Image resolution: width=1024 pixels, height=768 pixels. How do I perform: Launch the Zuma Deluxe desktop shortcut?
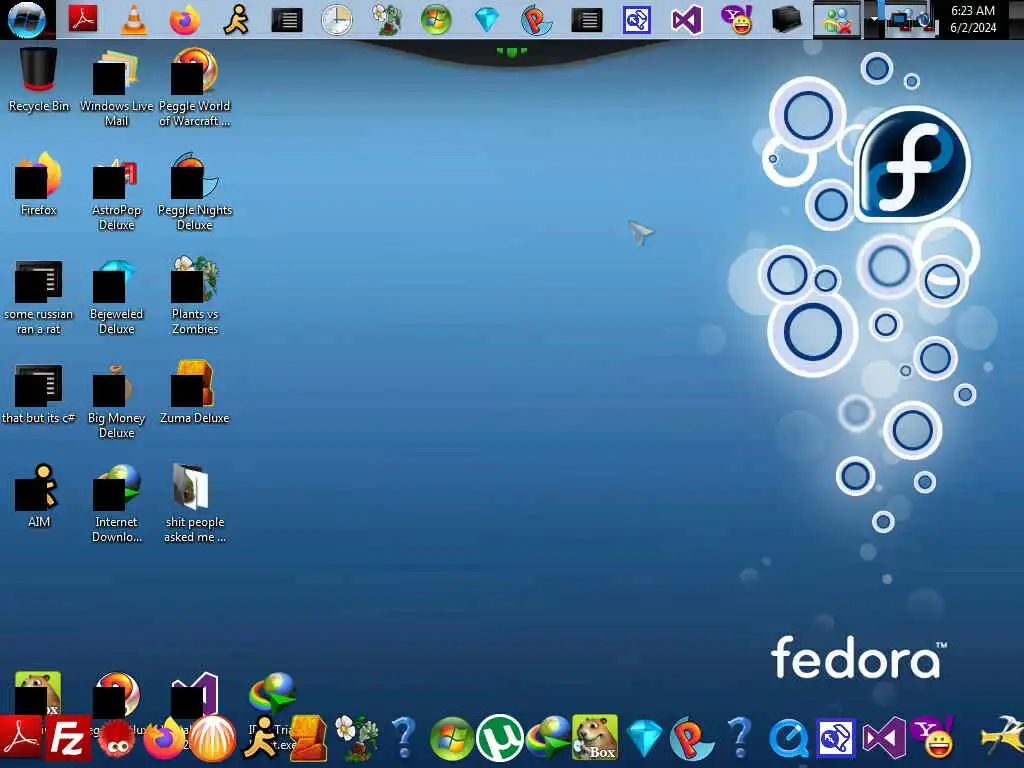(195, 392)
